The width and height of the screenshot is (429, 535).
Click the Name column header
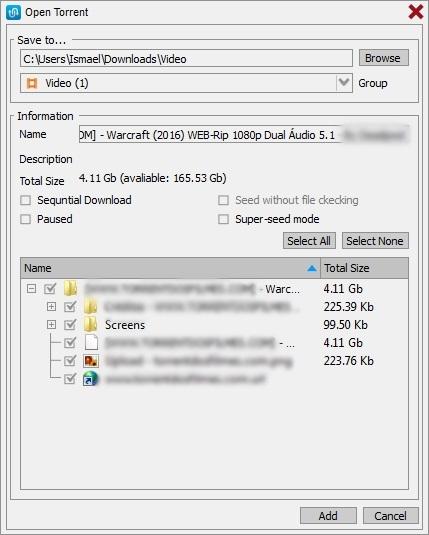[170, 268]
